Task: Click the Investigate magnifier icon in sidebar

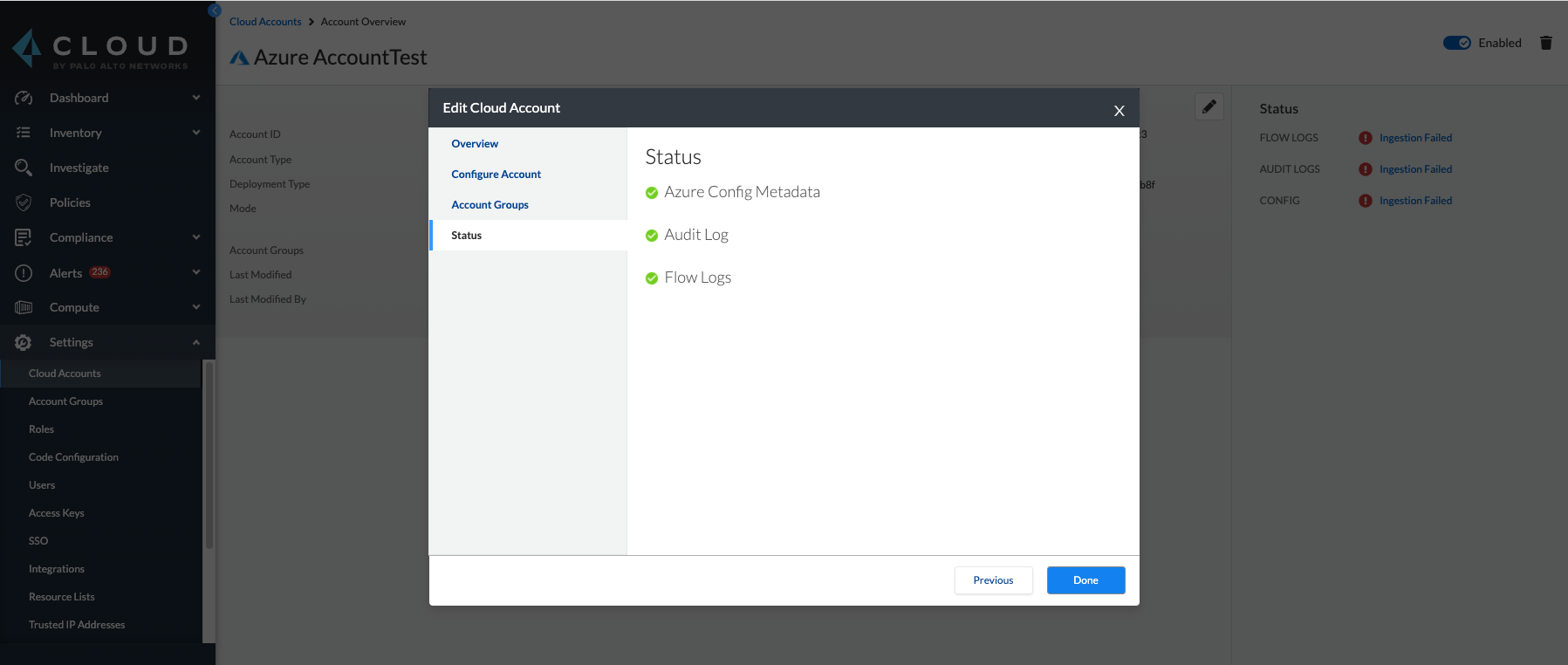Action: (x=24, y=168)
